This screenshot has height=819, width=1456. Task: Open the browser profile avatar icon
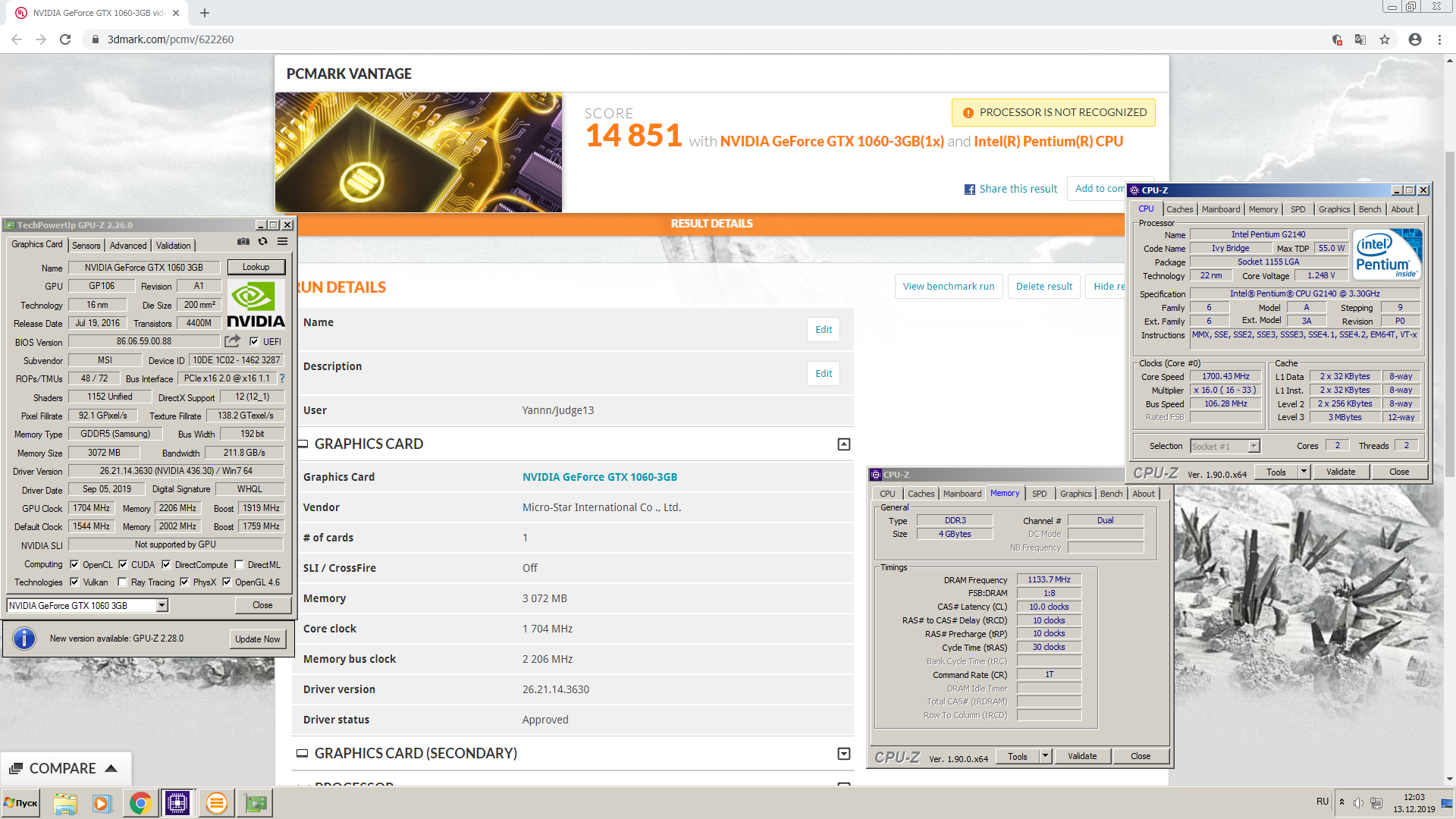point(1415,39)
